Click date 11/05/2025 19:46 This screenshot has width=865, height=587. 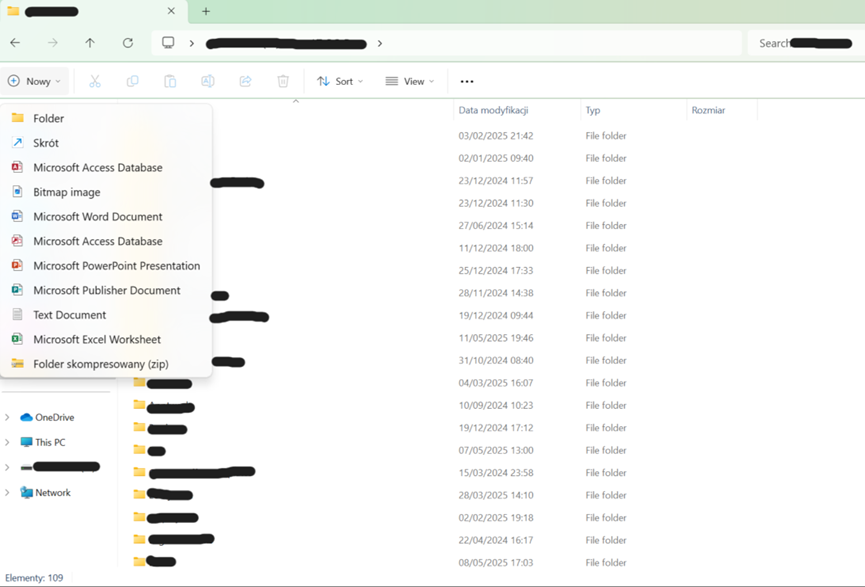pyautogui.click(x=495, y=338)
